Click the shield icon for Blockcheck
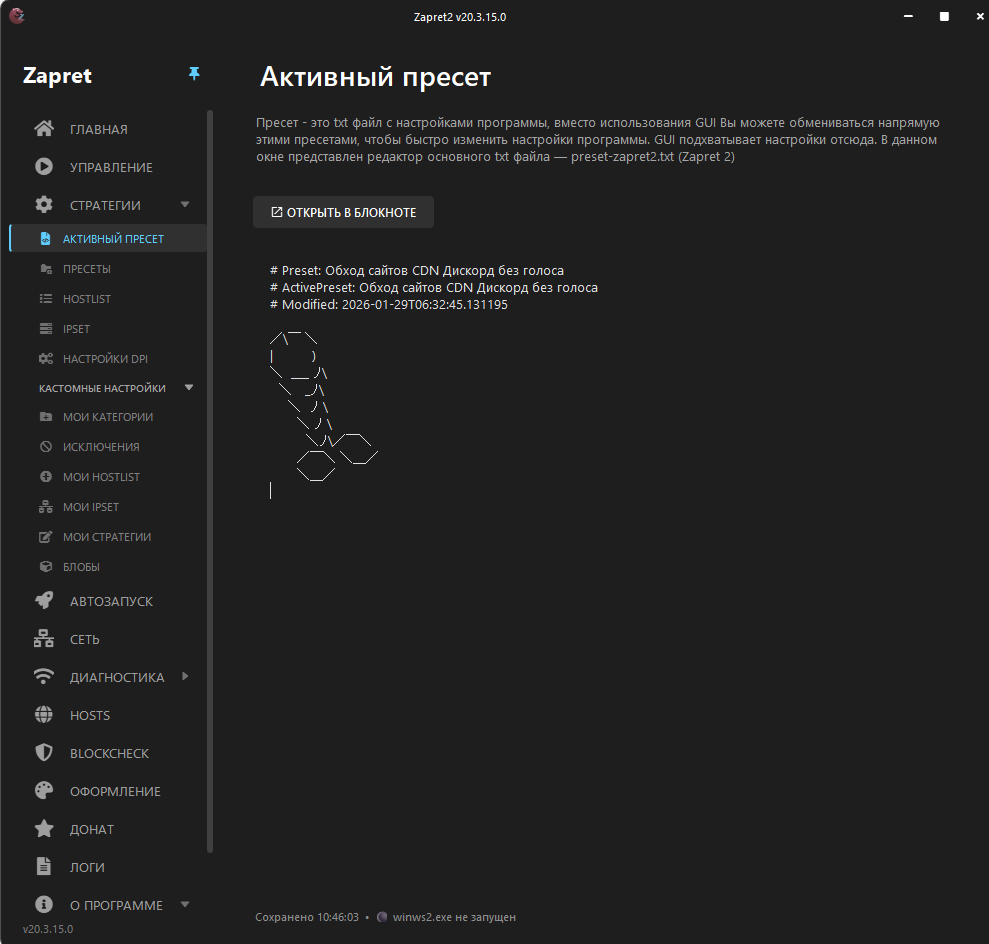The width and height of the screenshot is (989, 944). pos(44,753)
